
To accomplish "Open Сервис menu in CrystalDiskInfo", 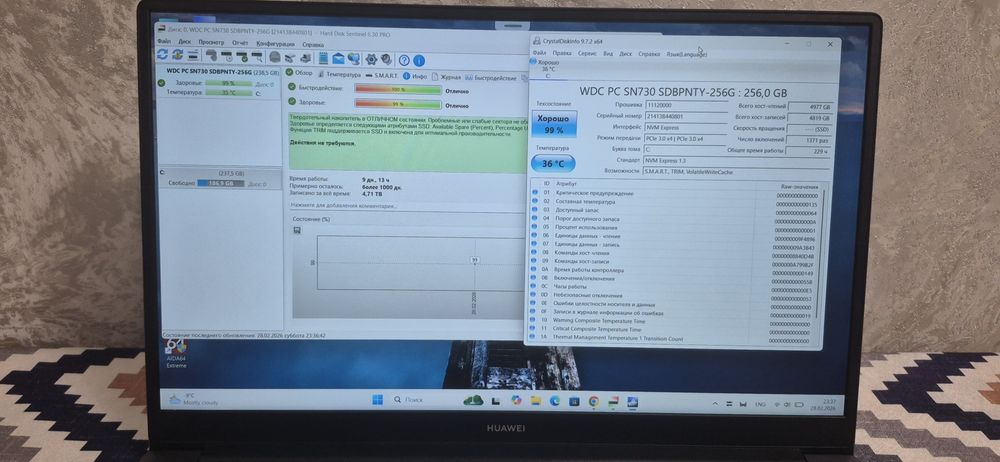I will coord(587,54).
